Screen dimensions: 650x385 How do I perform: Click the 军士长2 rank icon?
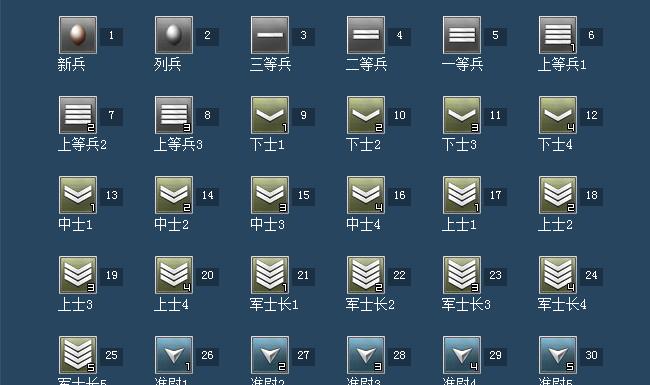(x=366, y=275)
